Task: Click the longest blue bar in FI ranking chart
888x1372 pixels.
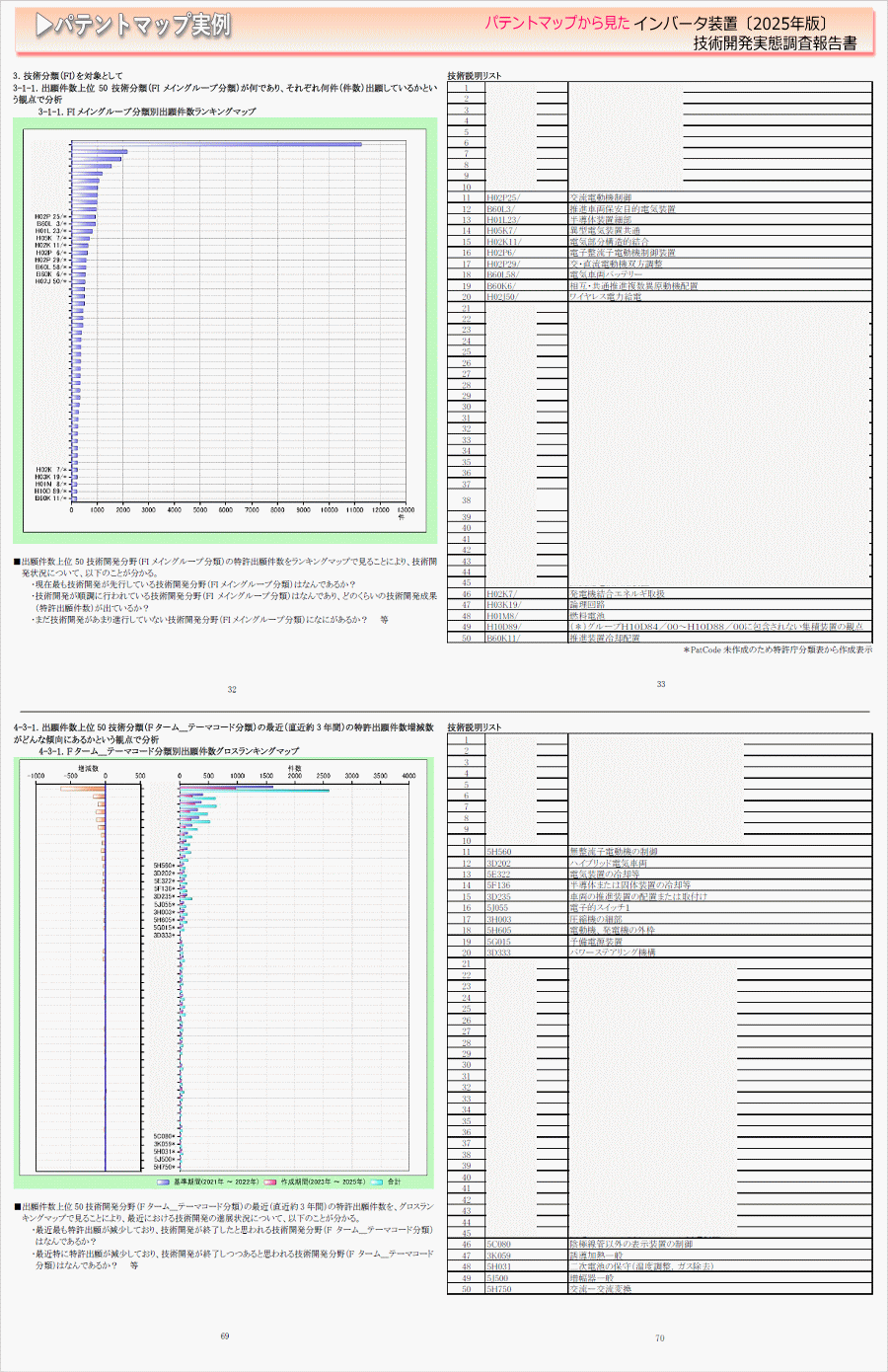Action: click(216, 144)
